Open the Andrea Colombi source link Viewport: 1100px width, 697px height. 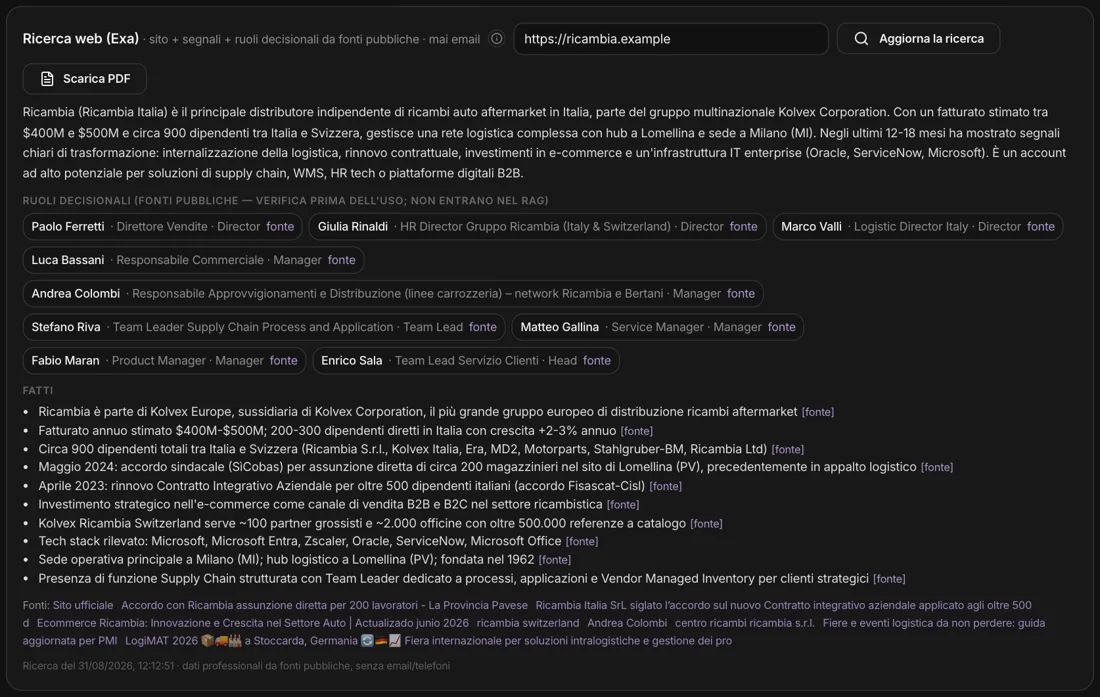(627, 623)
